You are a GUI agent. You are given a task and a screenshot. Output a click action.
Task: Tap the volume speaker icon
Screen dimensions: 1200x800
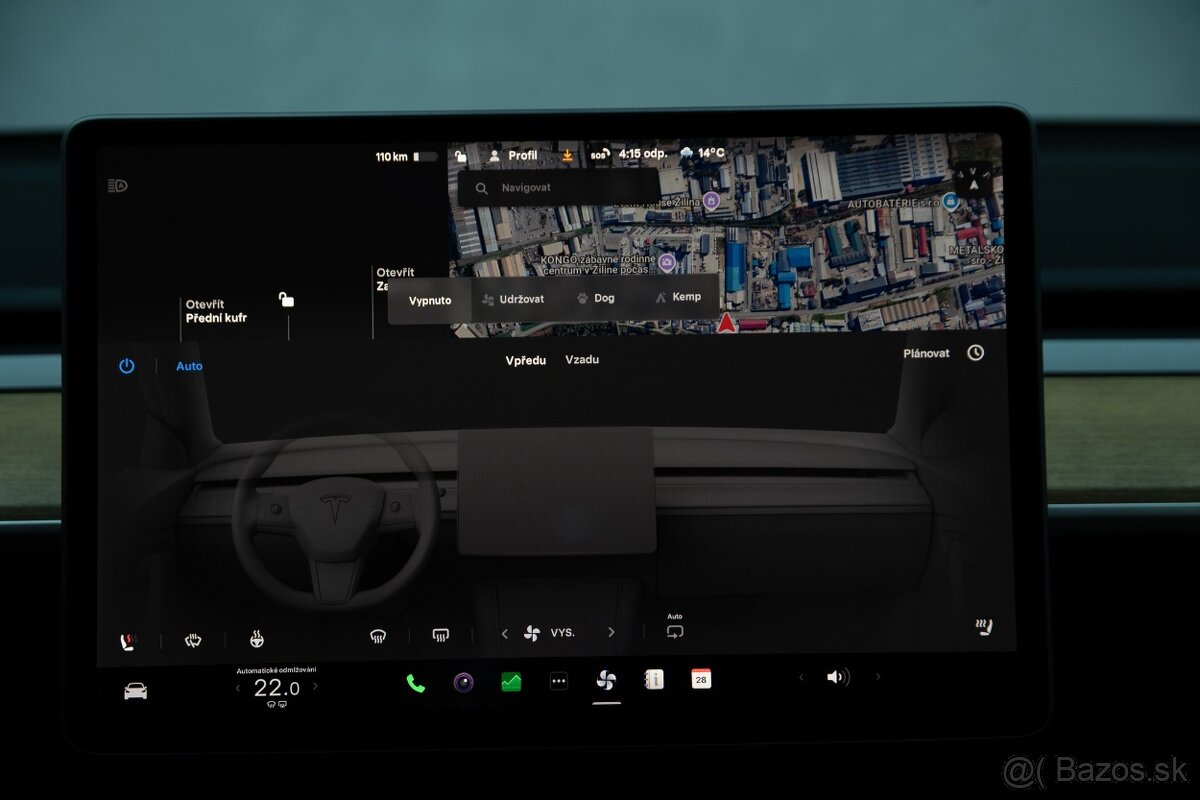coord(837,677)
